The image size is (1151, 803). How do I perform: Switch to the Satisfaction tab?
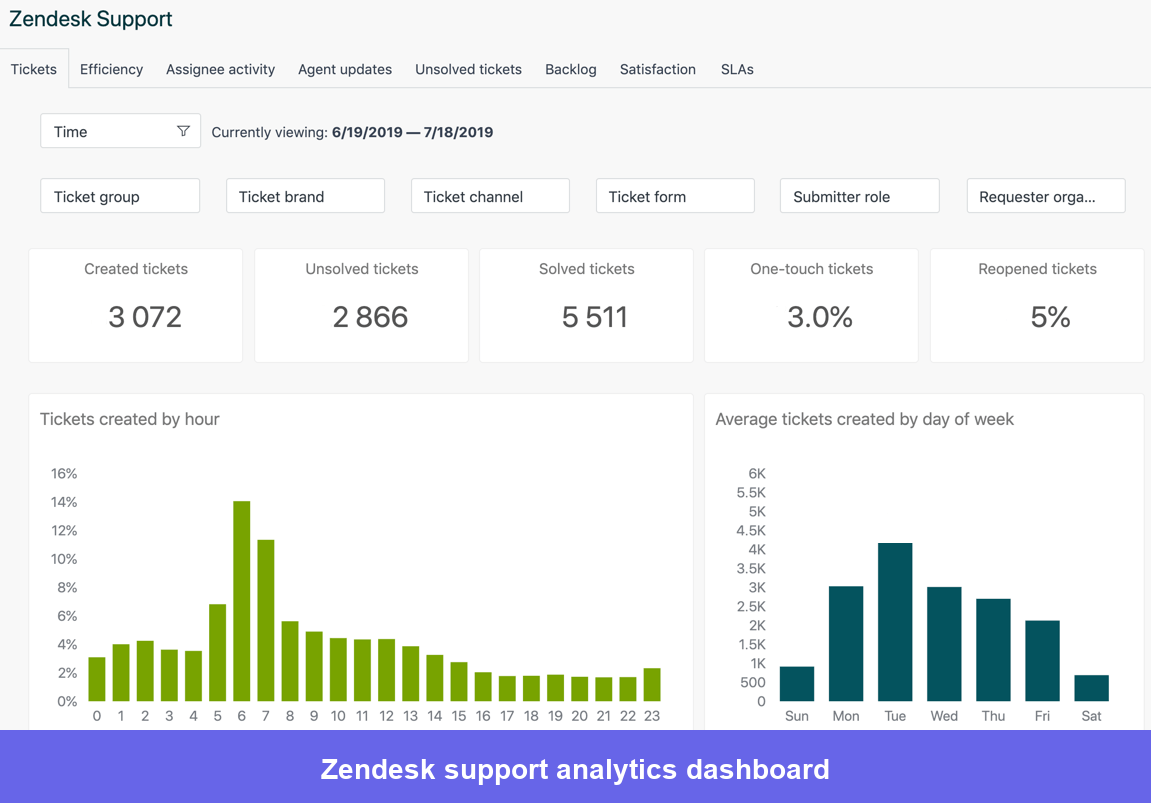[x=657, y=69]
